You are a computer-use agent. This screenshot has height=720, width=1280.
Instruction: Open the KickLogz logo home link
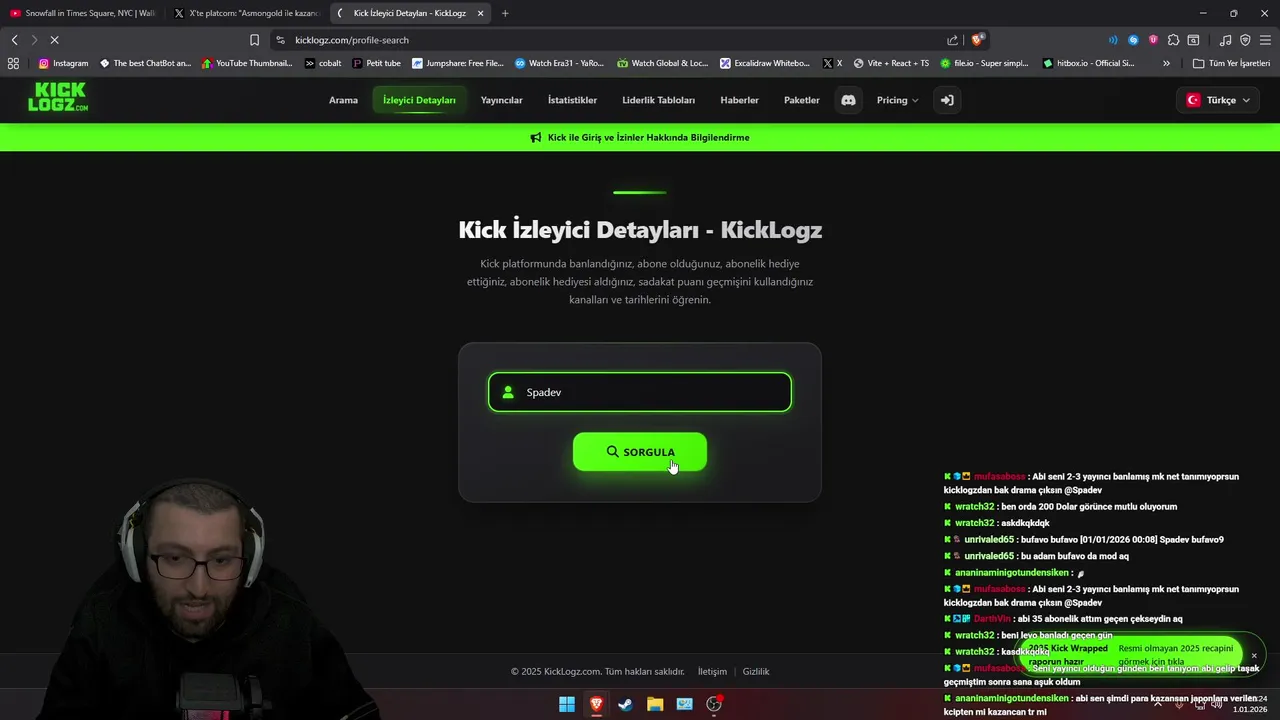(x=58, y=97)
